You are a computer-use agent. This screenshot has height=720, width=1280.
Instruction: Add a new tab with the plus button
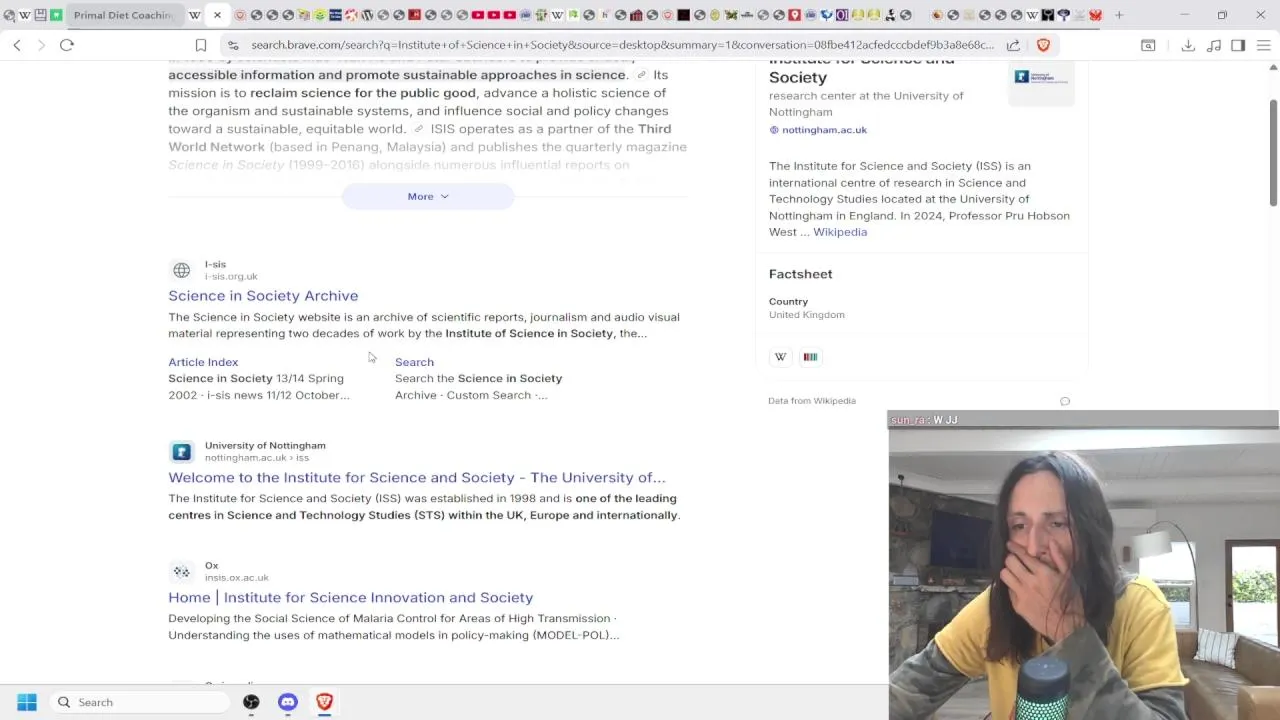click(1119, 15)
